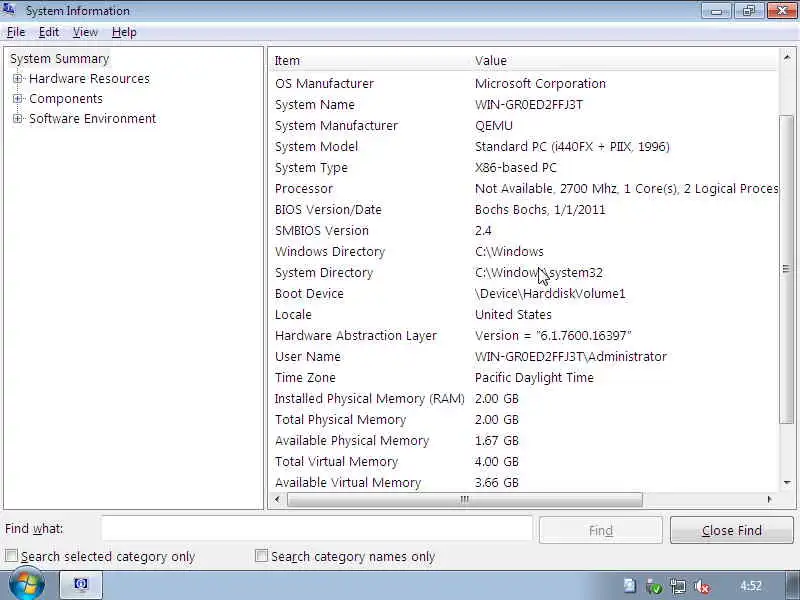Screen dimensions: 800x600
Task: Open the Windows Start orb
Action: (x=27, y=585)
